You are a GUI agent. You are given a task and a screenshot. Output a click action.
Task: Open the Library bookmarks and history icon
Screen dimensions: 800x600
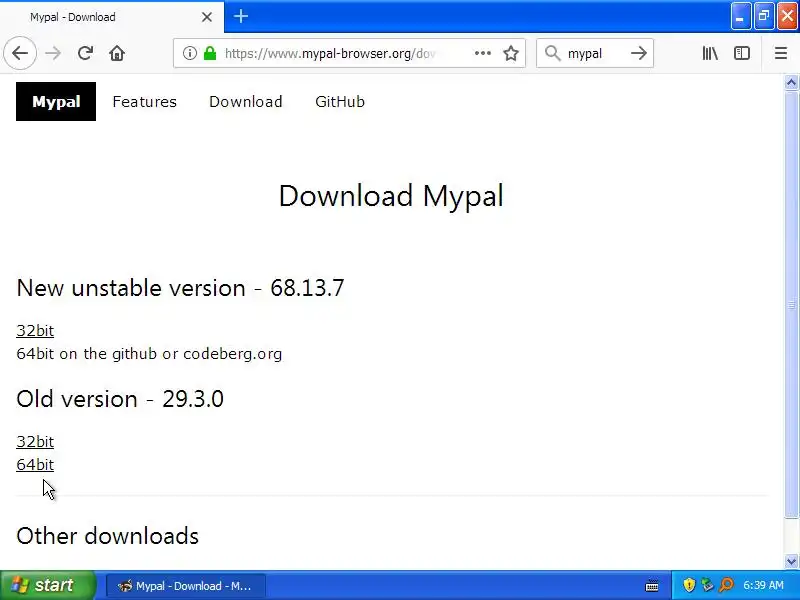click(x=710, y=53)
